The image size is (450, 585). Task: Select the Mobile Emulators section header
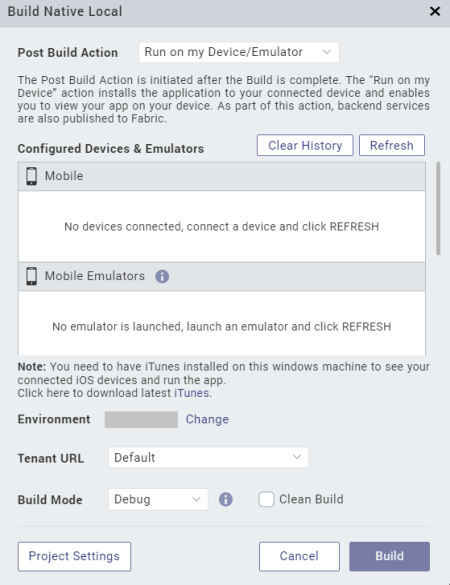coord(222,276)
